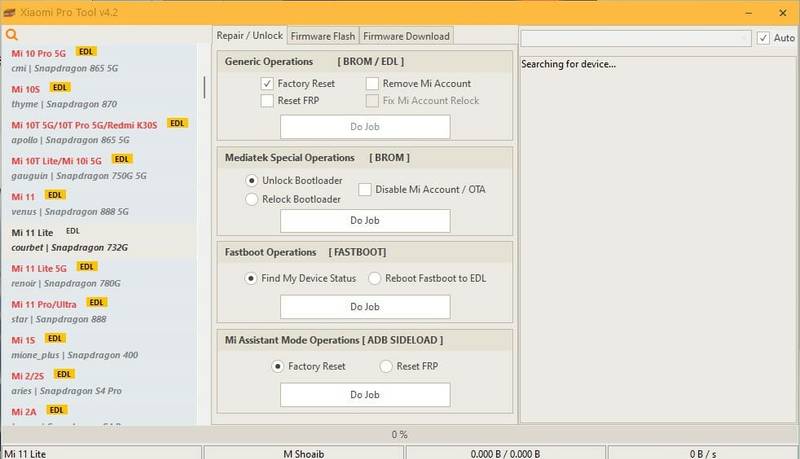Click the 'renoir | Snapdragon 780G' subtitle

(66, 284)
